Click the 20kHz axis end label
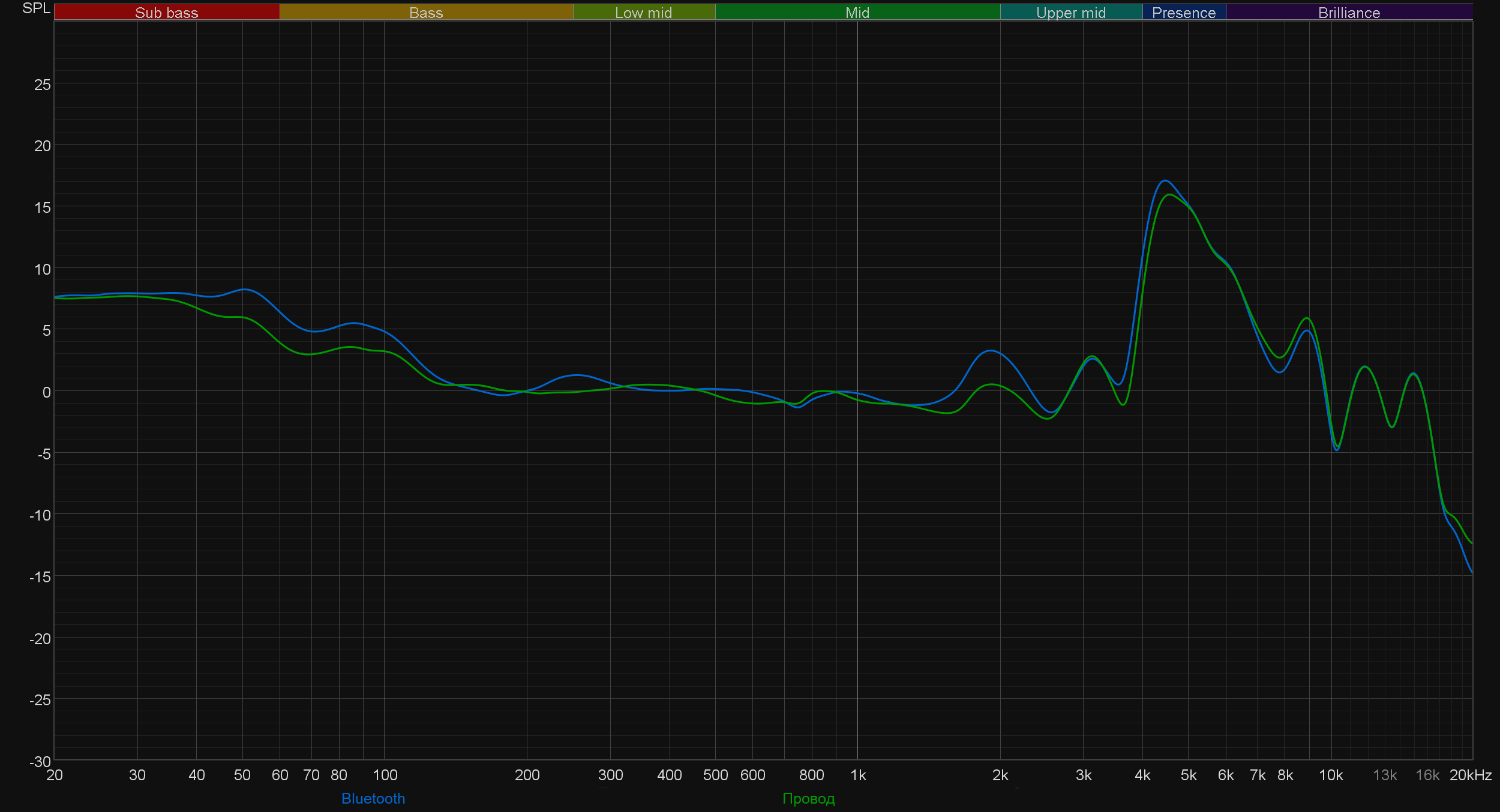Screen dimensions: 1500x812 click(1470, 775)
